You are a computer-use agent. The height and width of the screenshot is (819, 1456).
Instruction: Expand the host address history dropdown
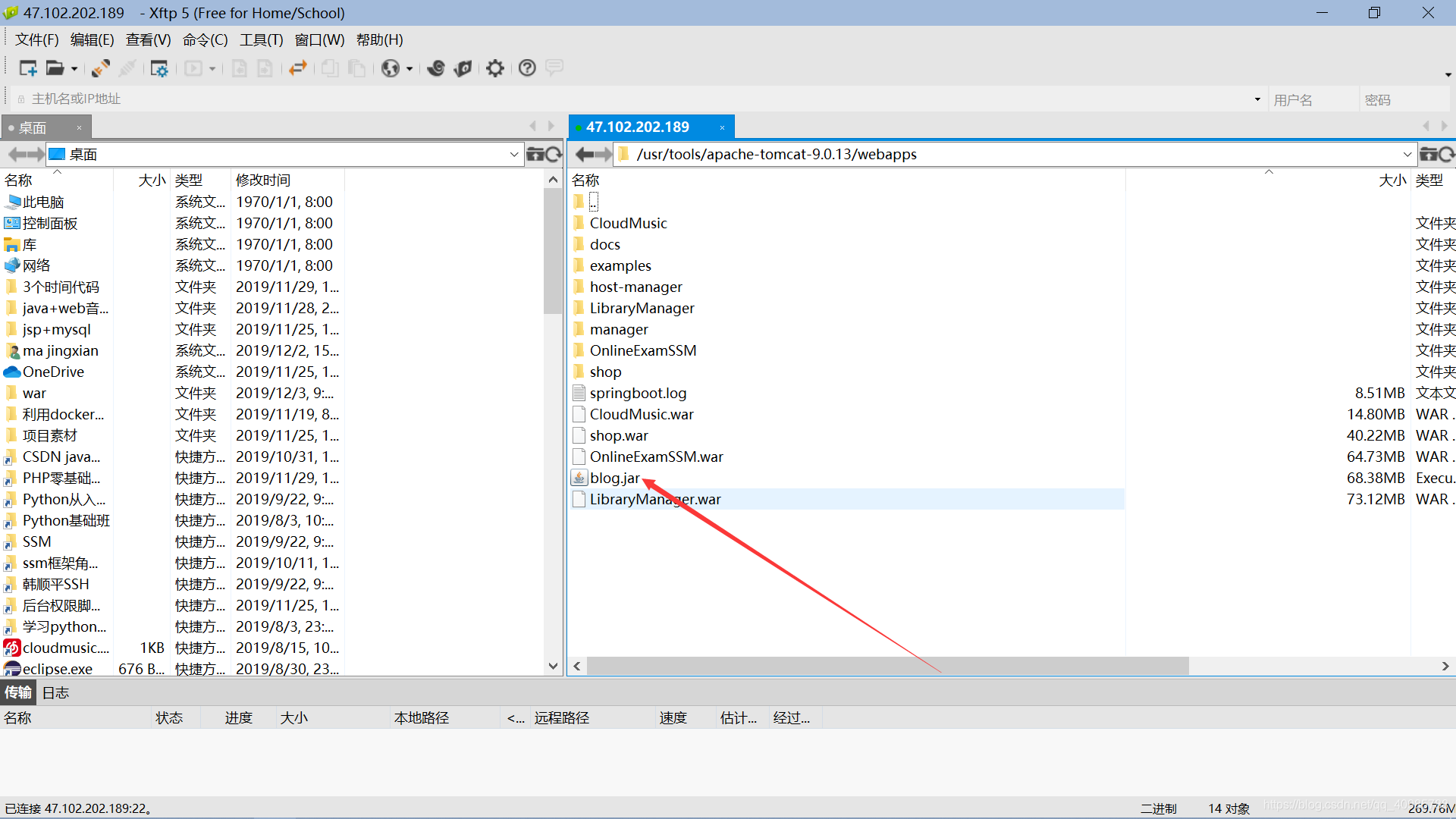[1257, 99]
